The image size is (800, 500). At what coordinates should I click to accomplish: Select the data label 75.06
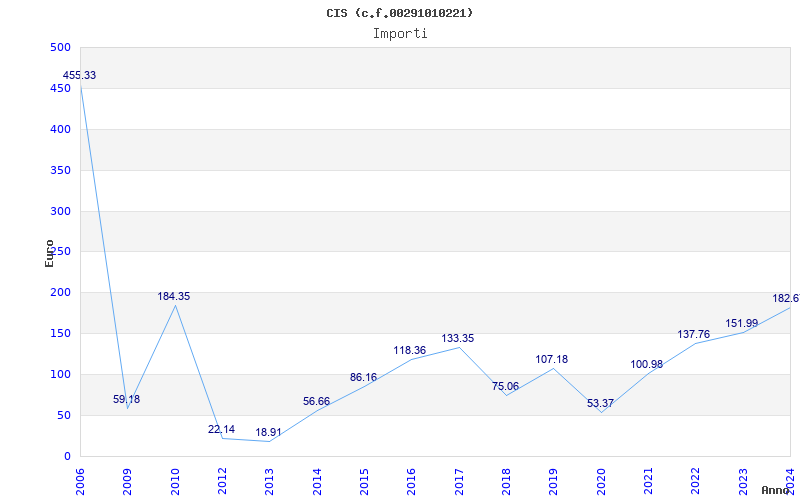[505, 387]
